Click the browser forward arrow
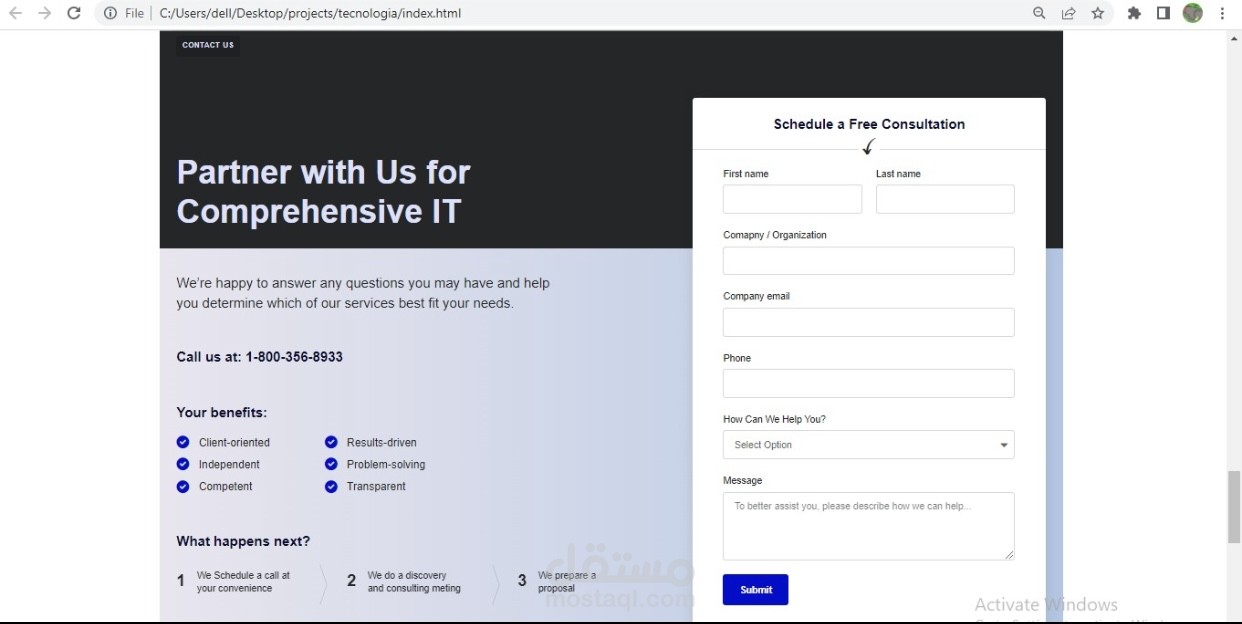The width and height of the screenshot is (1242, 624). tap(44, 13)
